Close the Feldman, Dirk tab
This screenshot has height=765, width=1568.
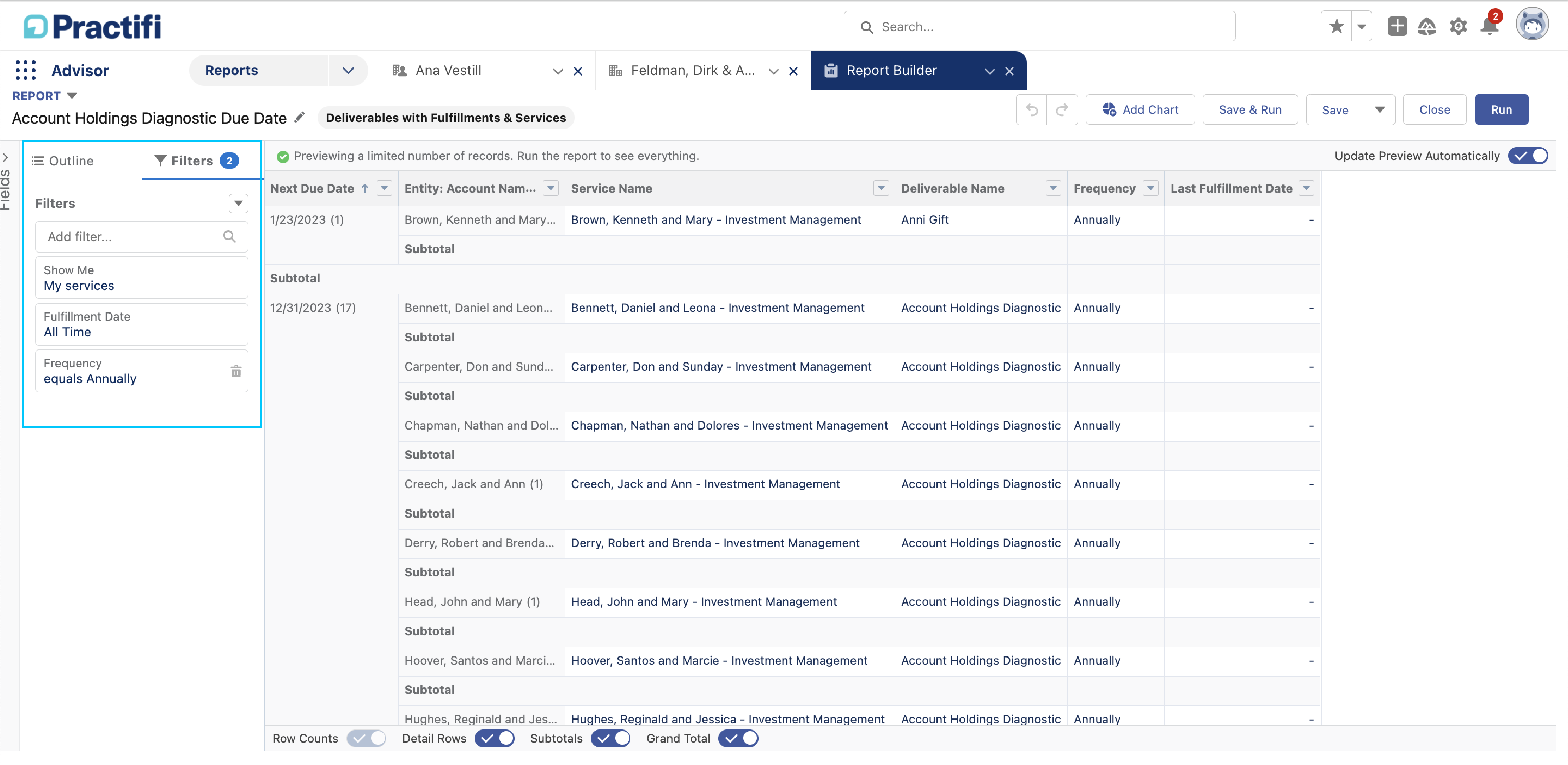coord(793,71)
